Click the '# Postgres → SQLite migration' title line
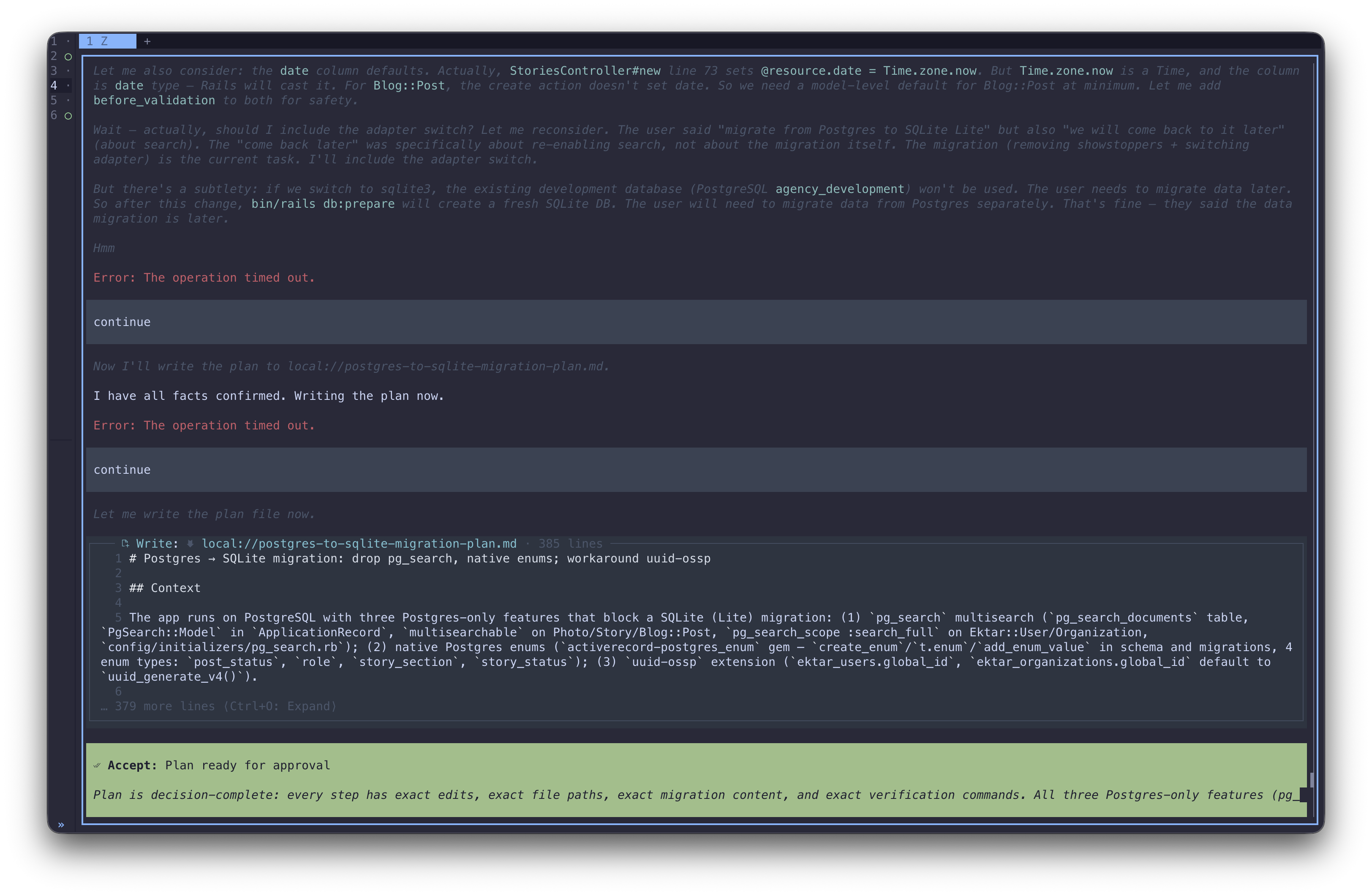This screenshot has height=896, width=1372. click(420, 558)
